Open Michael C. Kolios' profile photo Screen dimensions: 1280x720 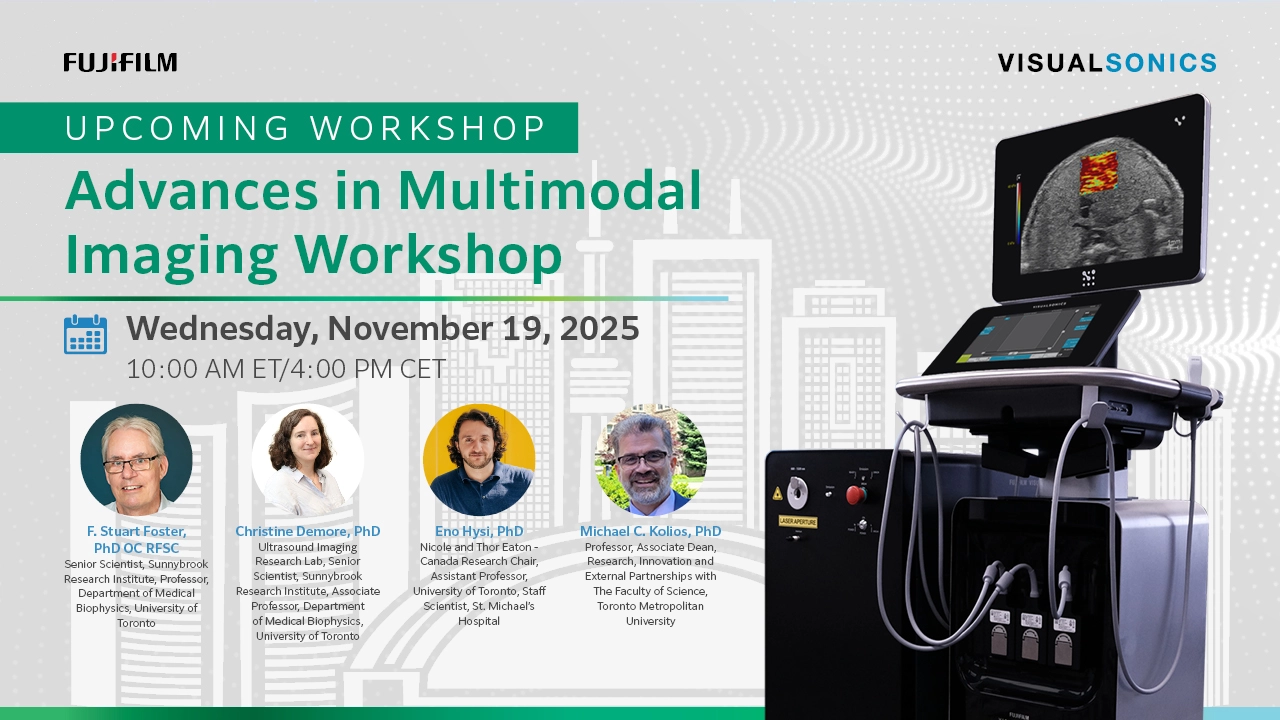(651, 459)
